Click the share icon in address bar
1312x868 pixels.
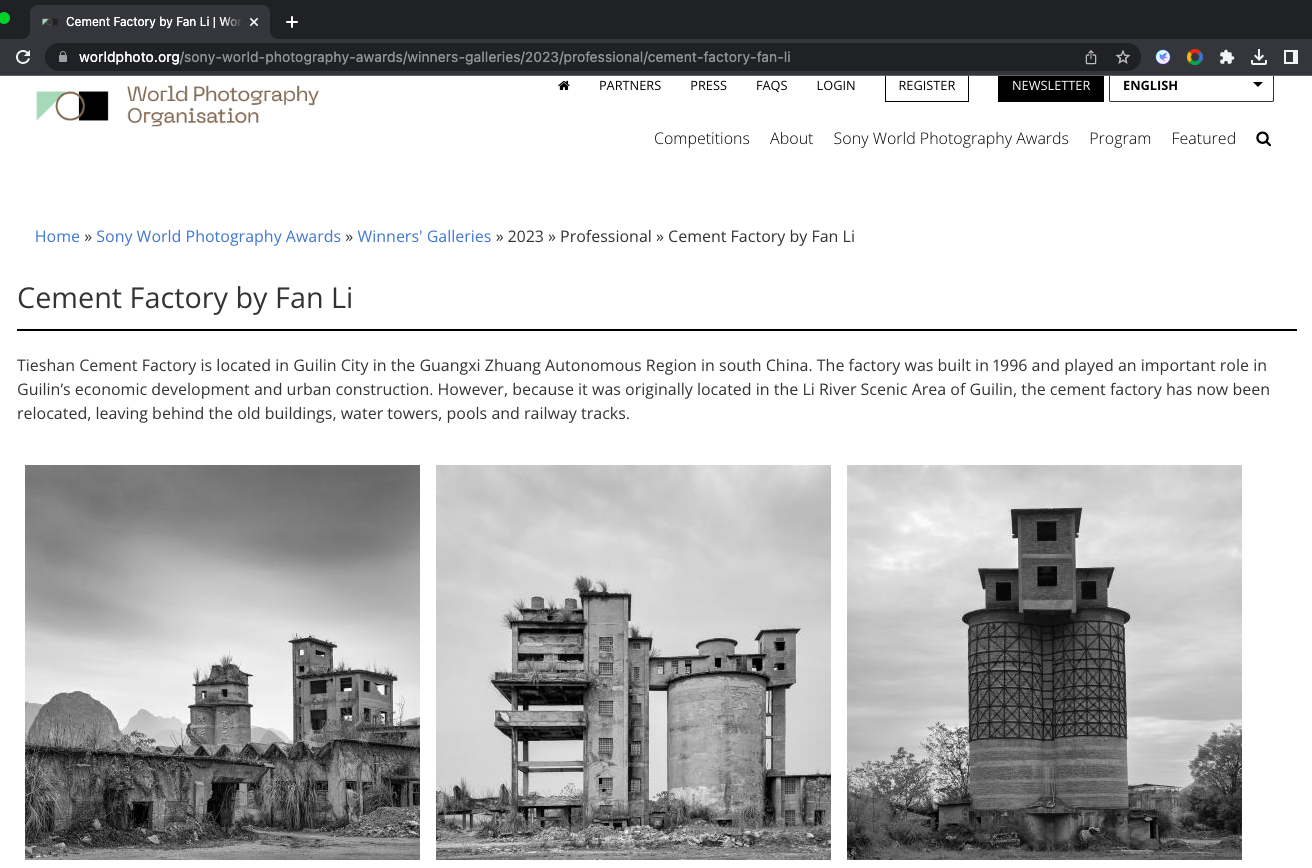click(x=1091, y=57)
